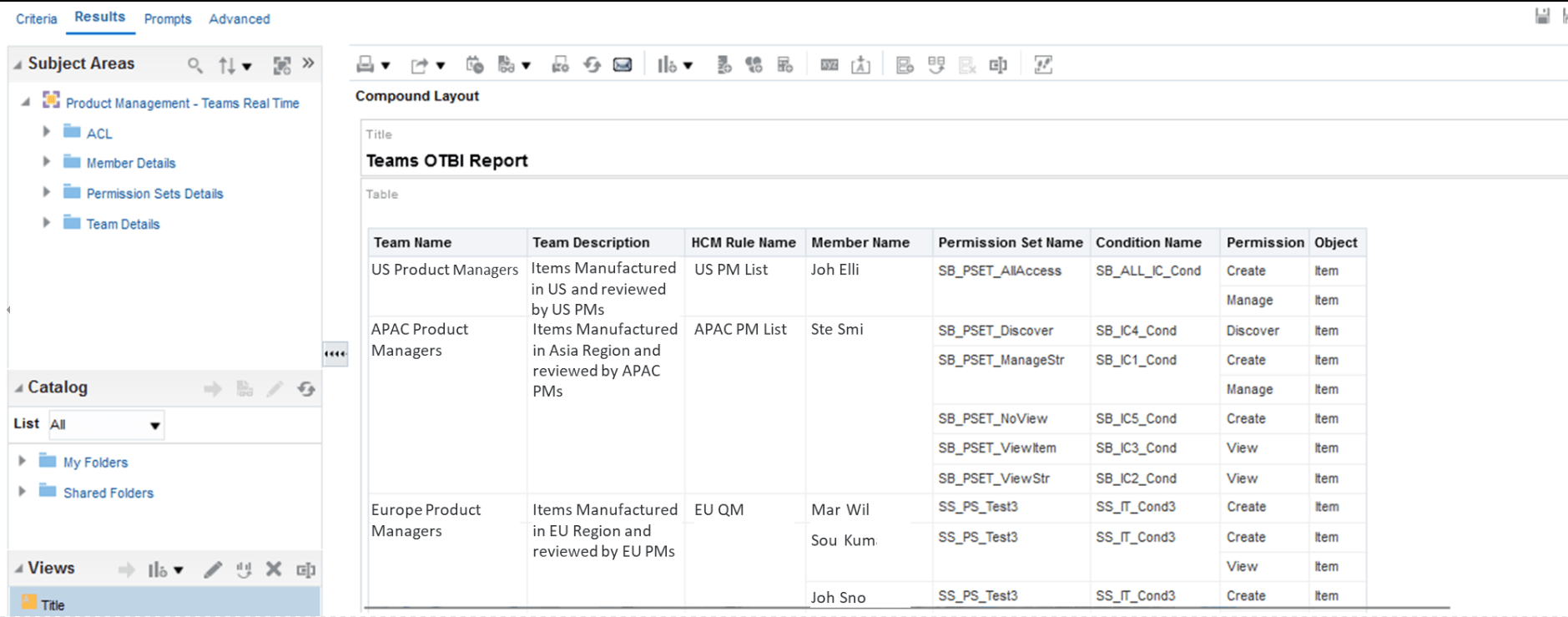Open the Catalog List combo box
The height and width of the screenshot is (617, 1568).
(106, 425)
